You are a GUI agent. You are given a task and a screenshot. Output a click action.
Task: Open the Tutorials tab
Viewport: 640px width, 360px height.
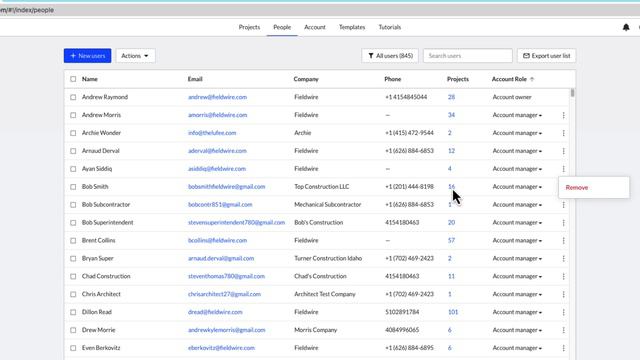[390, 27]
